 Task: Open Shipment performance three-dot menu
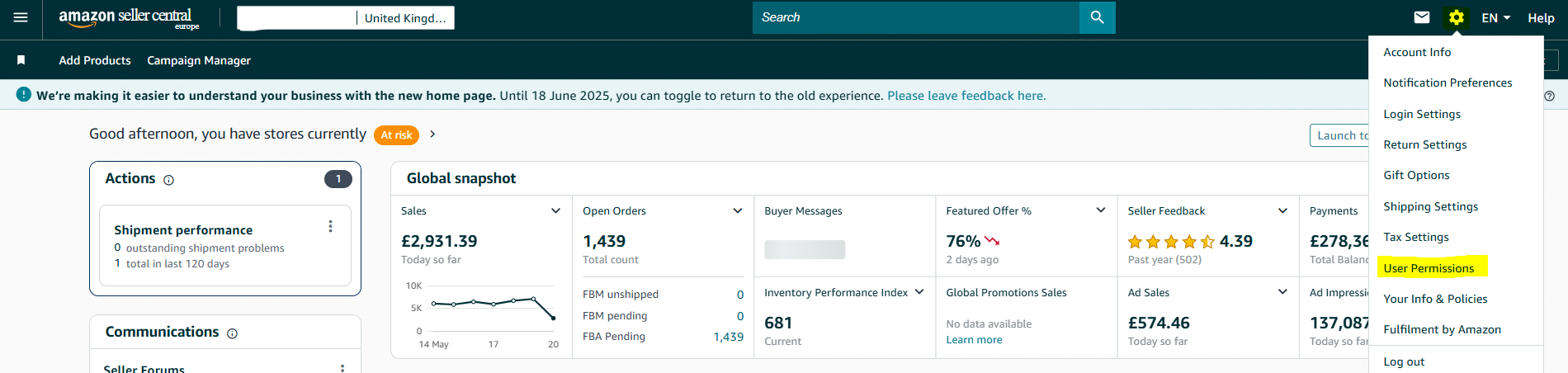(x=330, y=226)
